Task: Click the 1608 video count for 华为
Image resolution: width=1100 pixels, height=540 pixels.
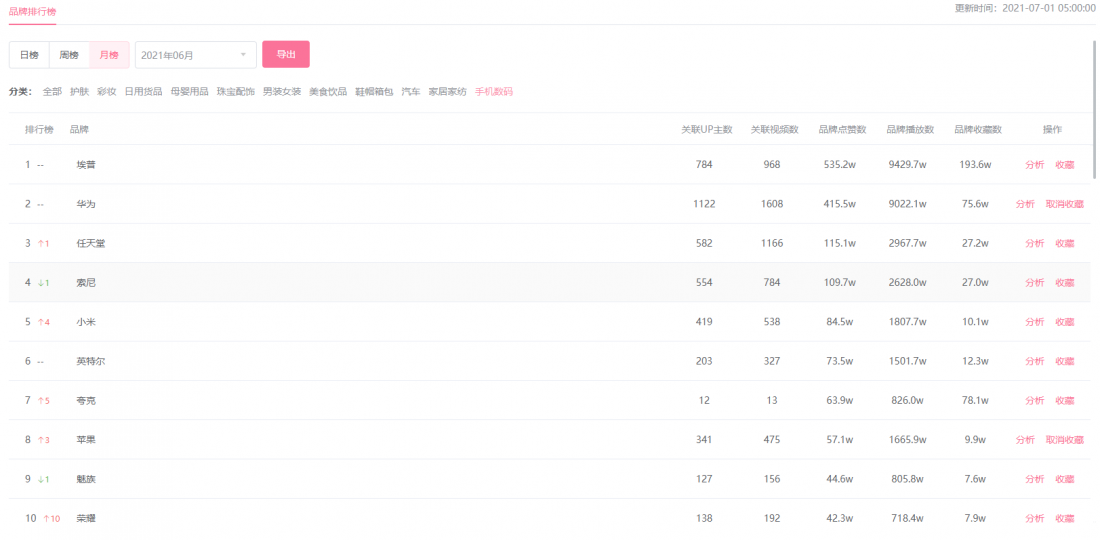Action: [x=774, y=204]
